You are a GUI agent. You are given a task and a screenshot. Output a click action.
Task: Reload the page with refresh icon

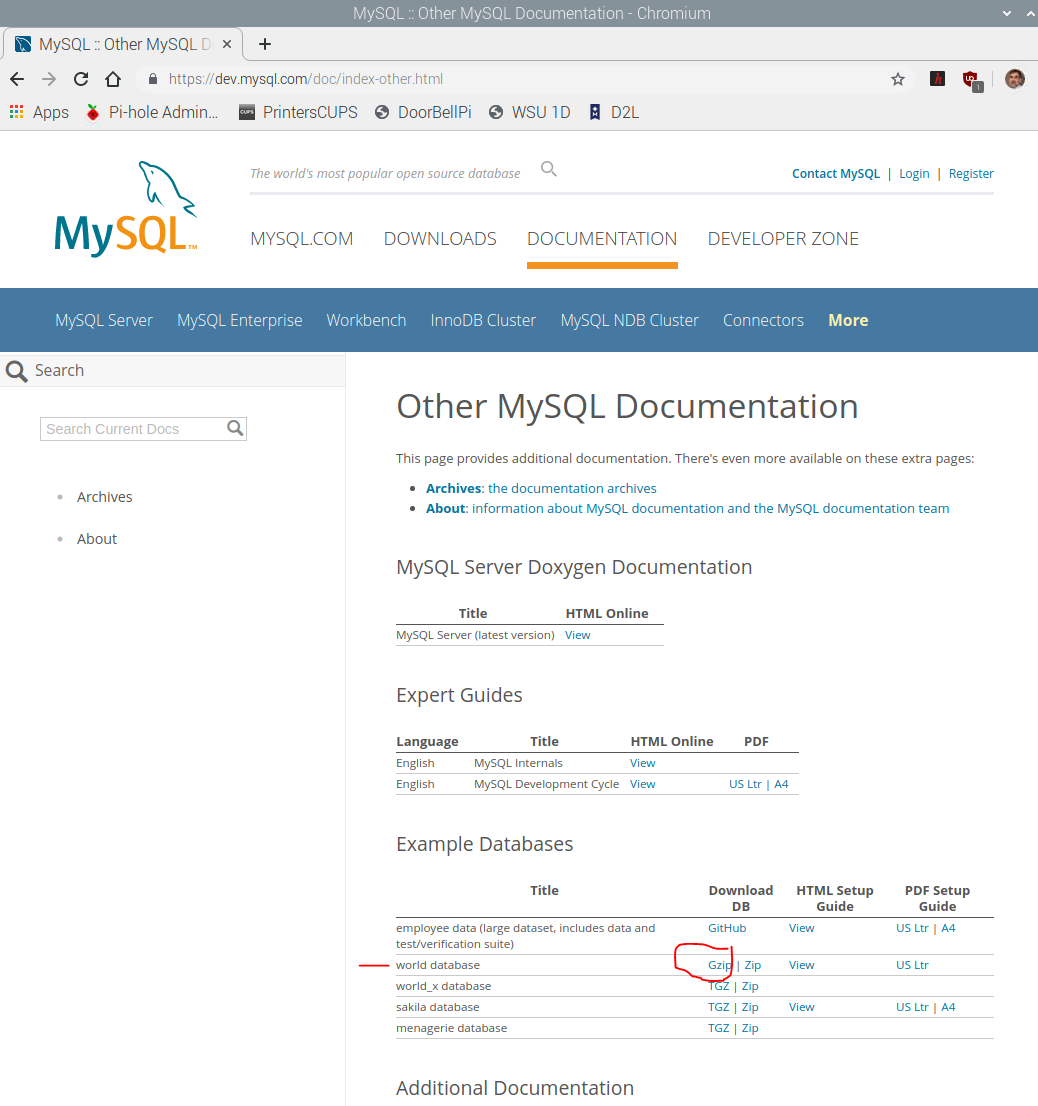(81, 79)
